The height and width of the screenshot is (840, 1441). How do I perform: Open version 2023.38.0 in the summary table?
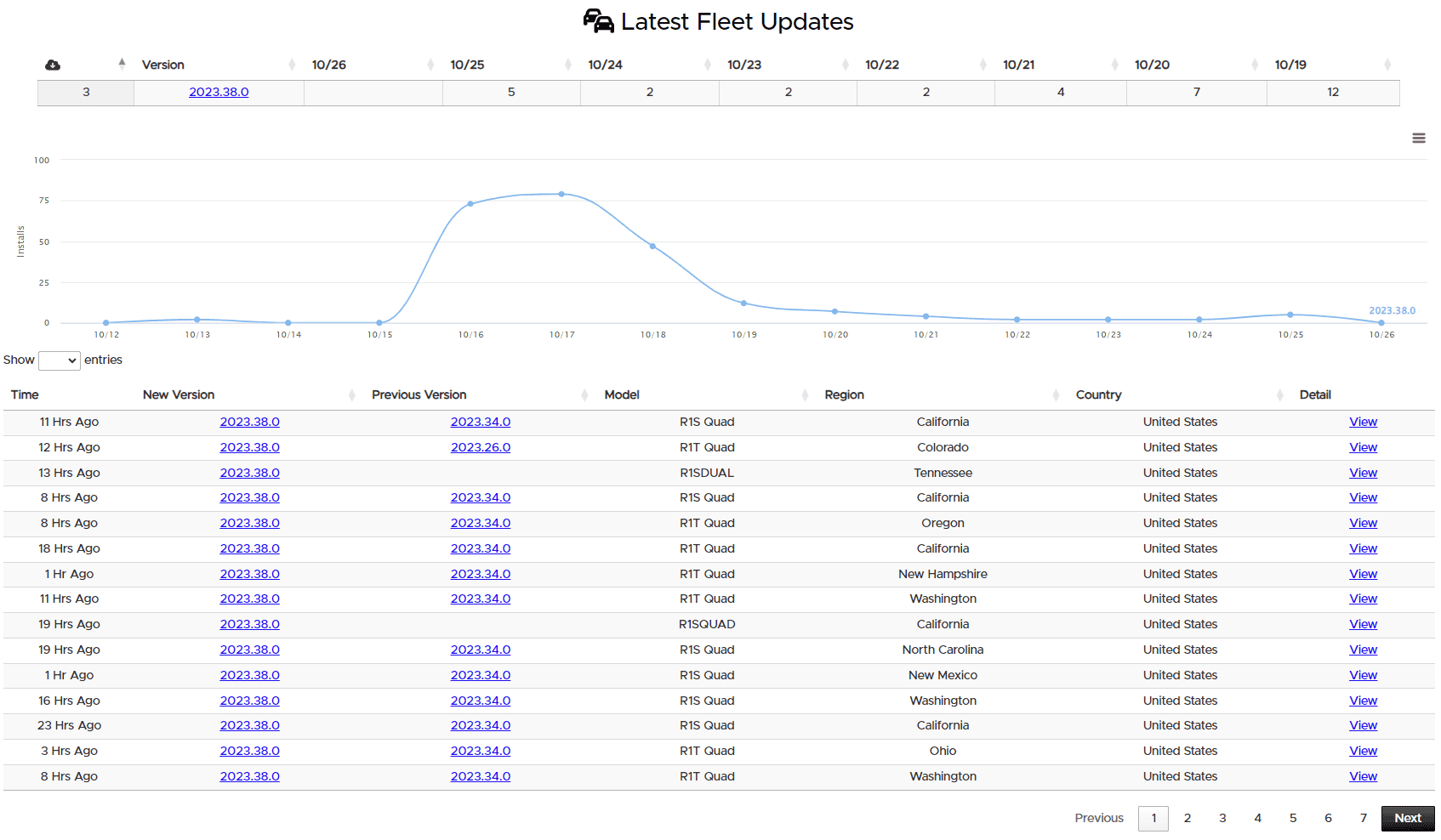tap(219, 92)
